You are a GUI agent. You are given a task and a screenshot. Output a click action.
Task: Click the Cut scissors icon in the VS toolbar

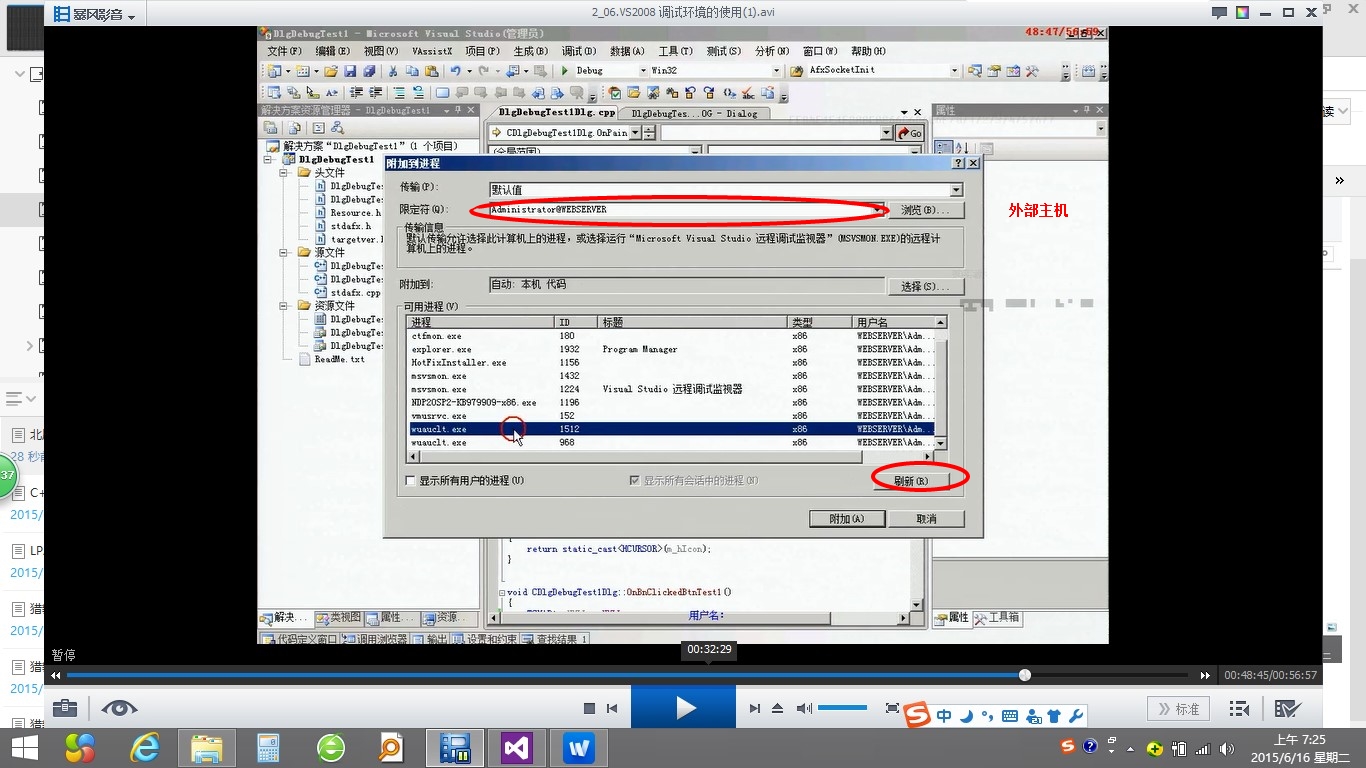pyautogui.click(x=393, y=71)
